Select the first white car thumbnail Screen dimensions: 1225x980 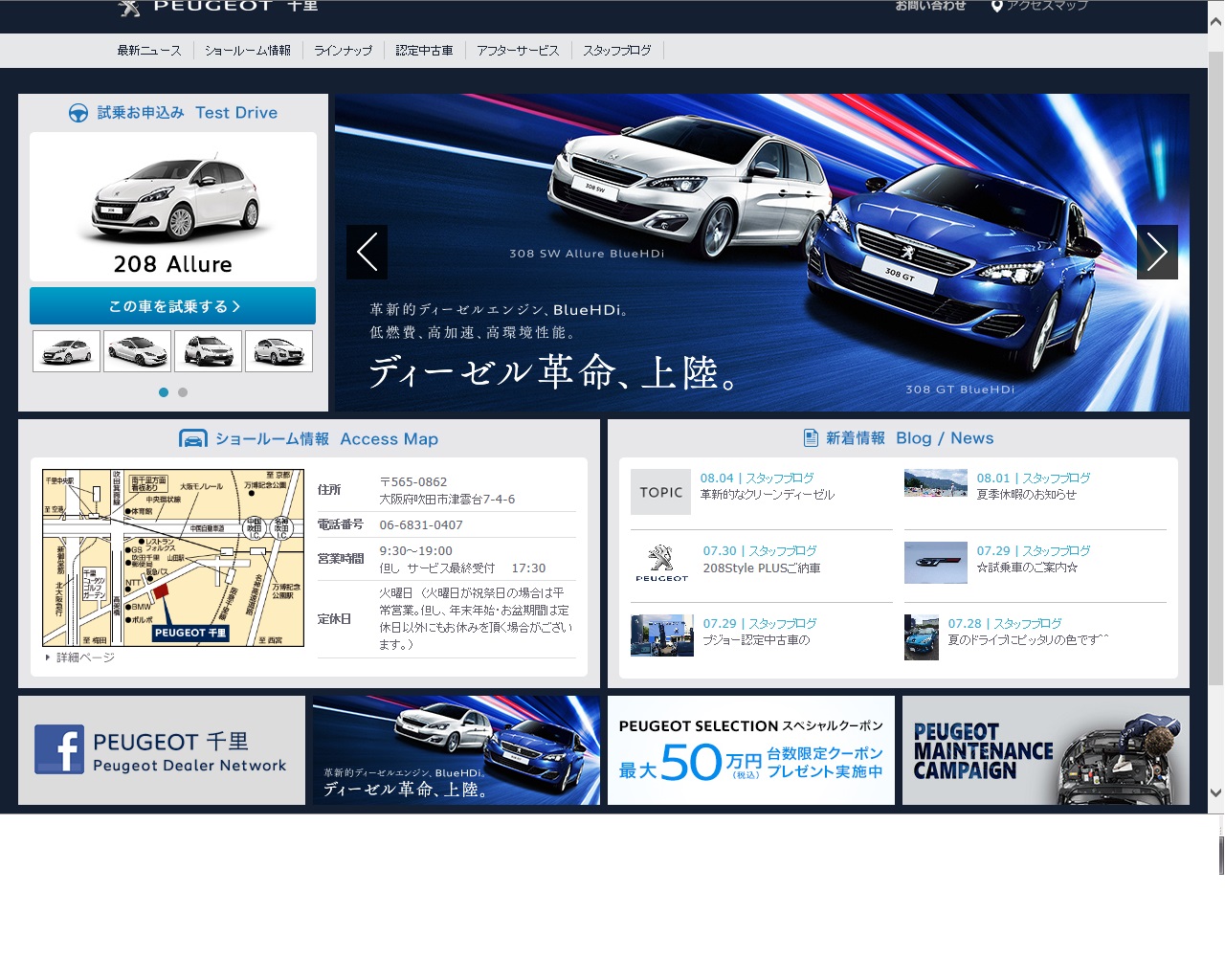66,350
